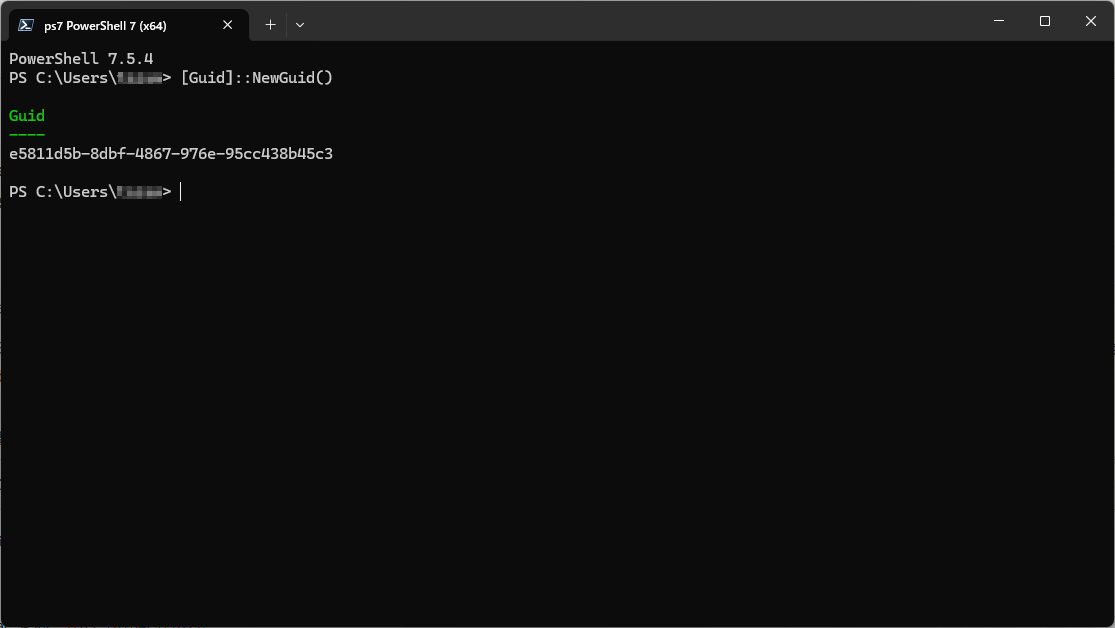Open a new tab with plus button
The width and height of the screenshot is (1115, 628).
coord(270,25)
